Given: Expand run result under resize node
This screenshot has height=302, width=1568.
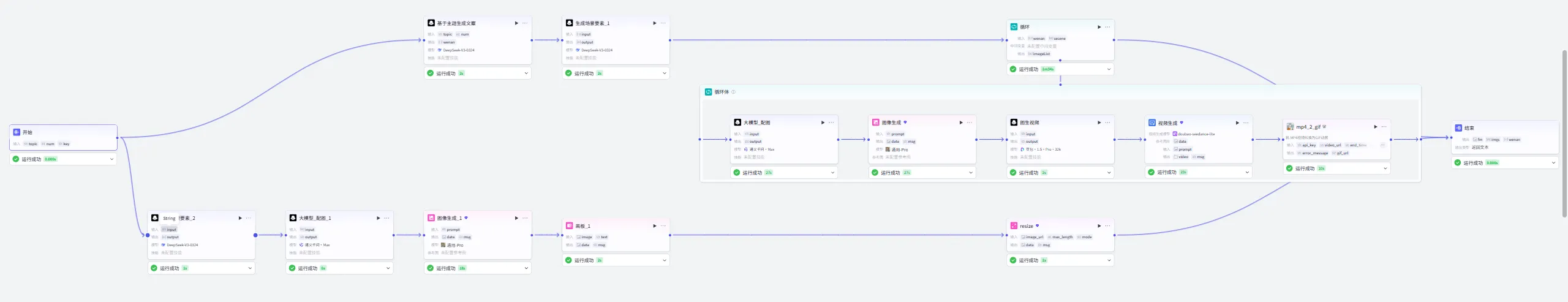Looking at the screenshot, I should coord(1109,260).
